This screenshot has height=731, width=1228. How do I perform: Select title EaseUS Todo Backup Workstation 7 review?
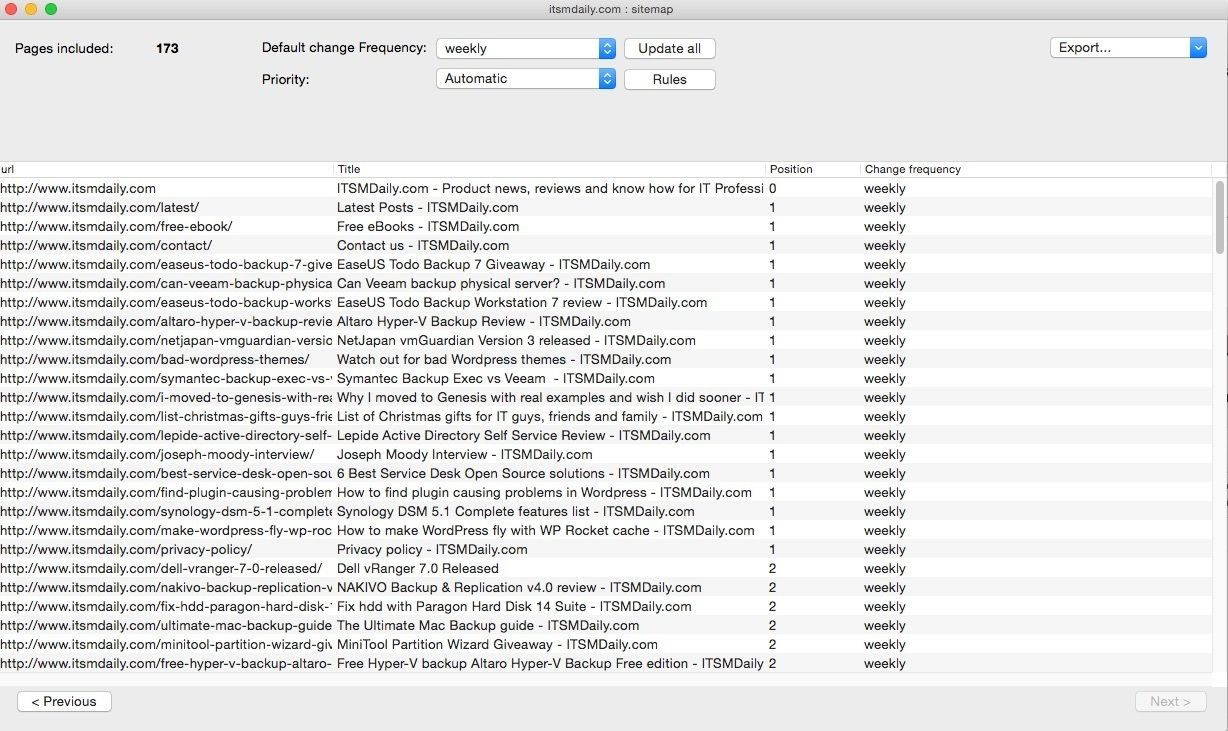[x=522, y=302]
